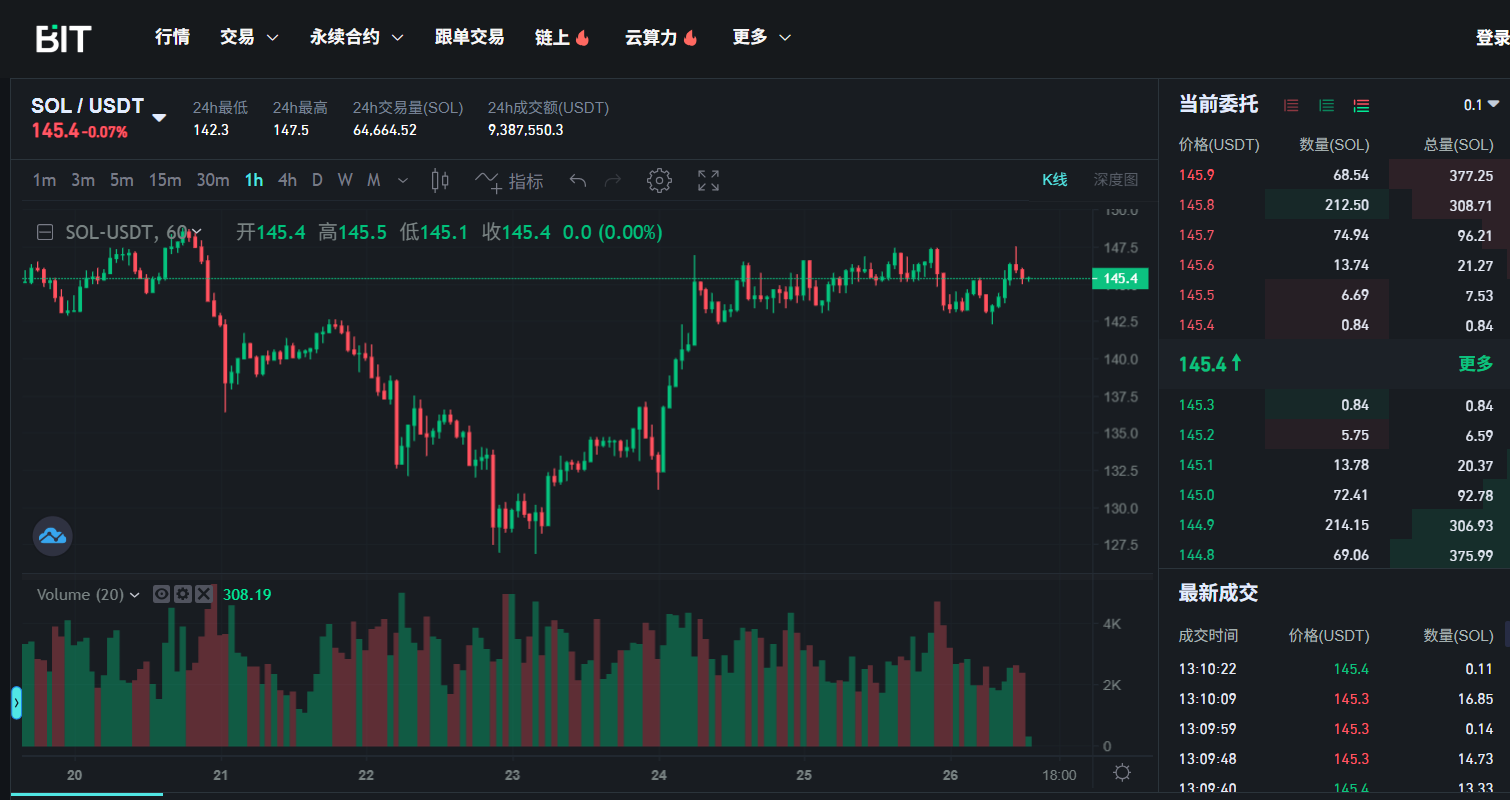This screenshot has height=800, width=1510.
Task: Click the undo arrow in chart toolbar
Action: point(577,181)
